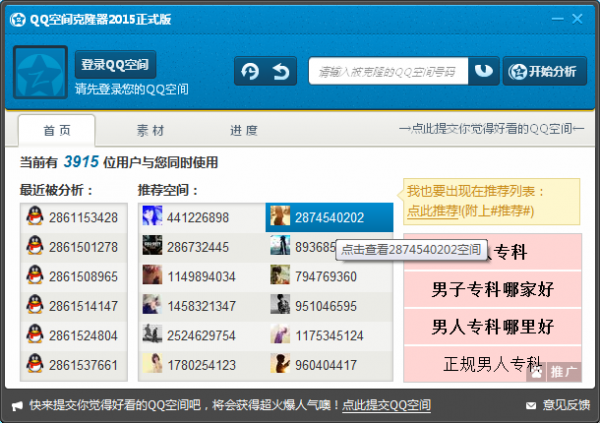Open recommended space 1780254123
The image size is (600, 423).
pos(201,365)
